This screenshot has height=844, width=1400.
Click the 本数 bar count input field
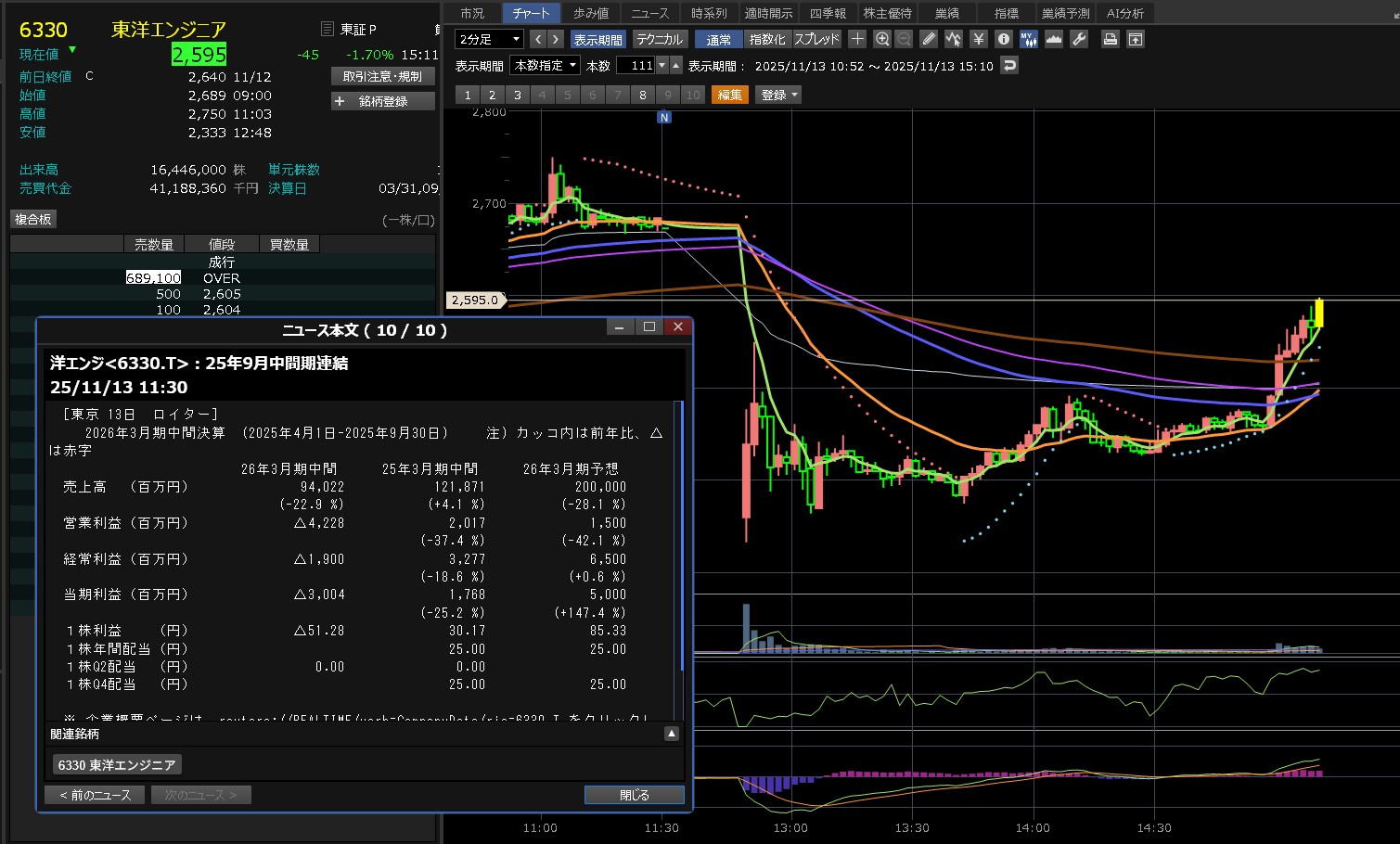[636, 65]
